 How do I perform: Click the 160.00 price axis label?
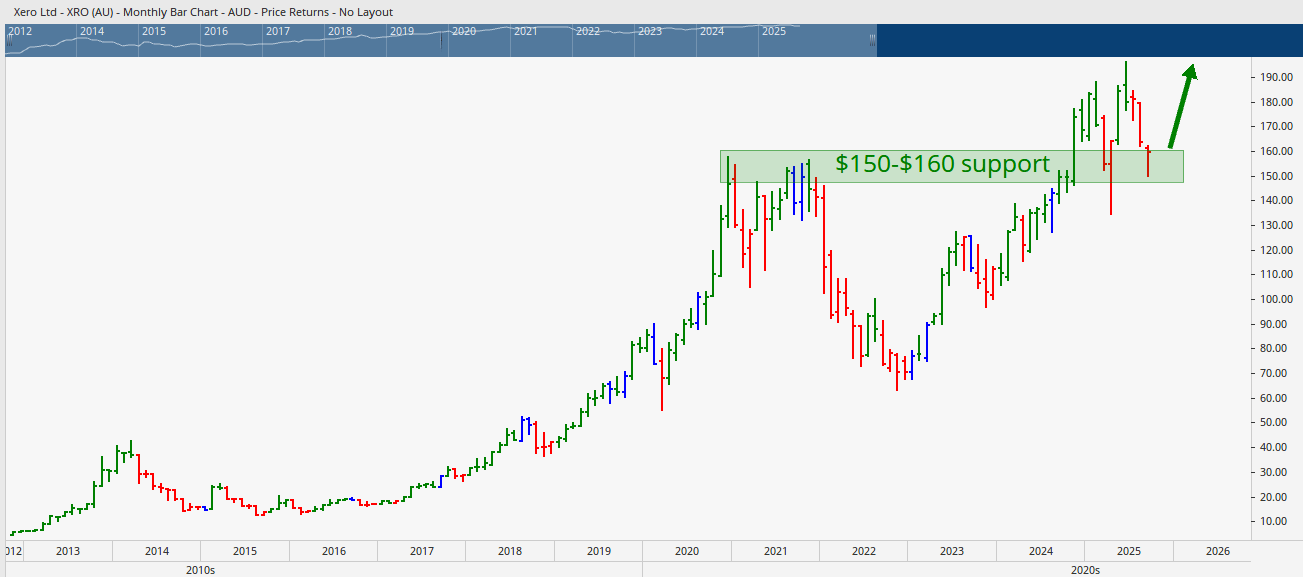(x=1276, y=151)
